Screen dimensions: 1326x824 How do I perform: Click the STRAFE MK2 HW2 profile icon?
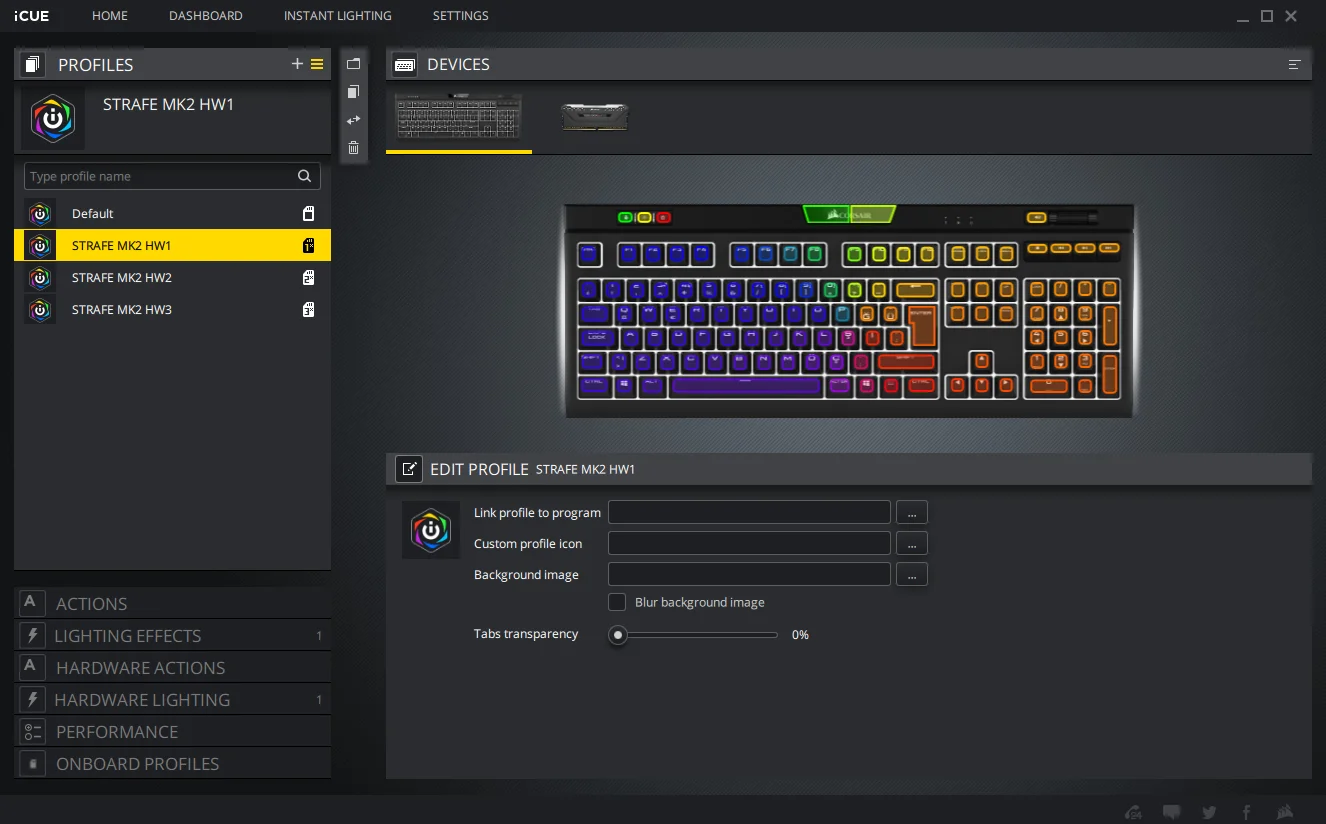coord(40,277)
